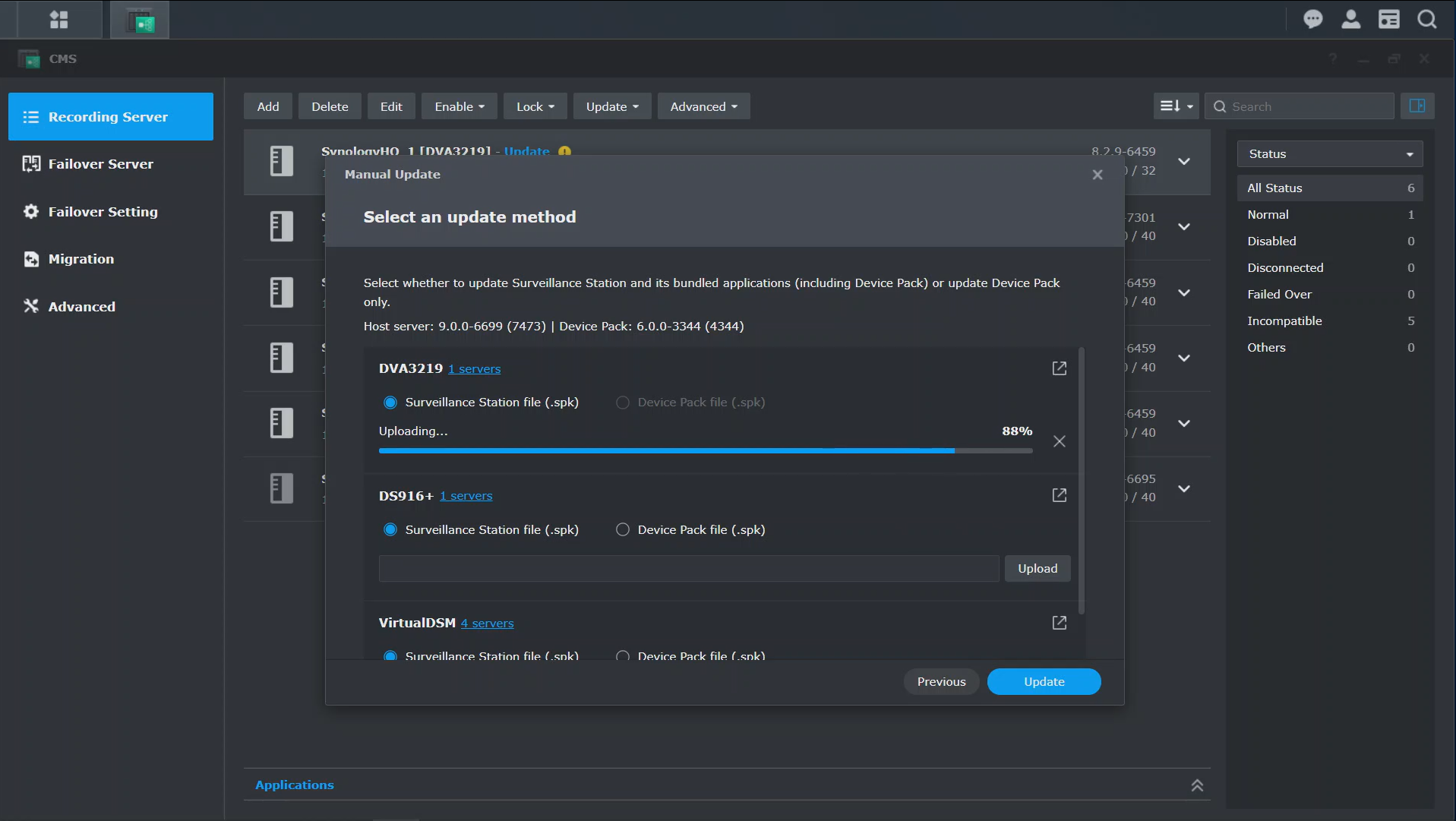Select DS916+ Device Pack file option
1456x821 pixels.
(623, 529)
